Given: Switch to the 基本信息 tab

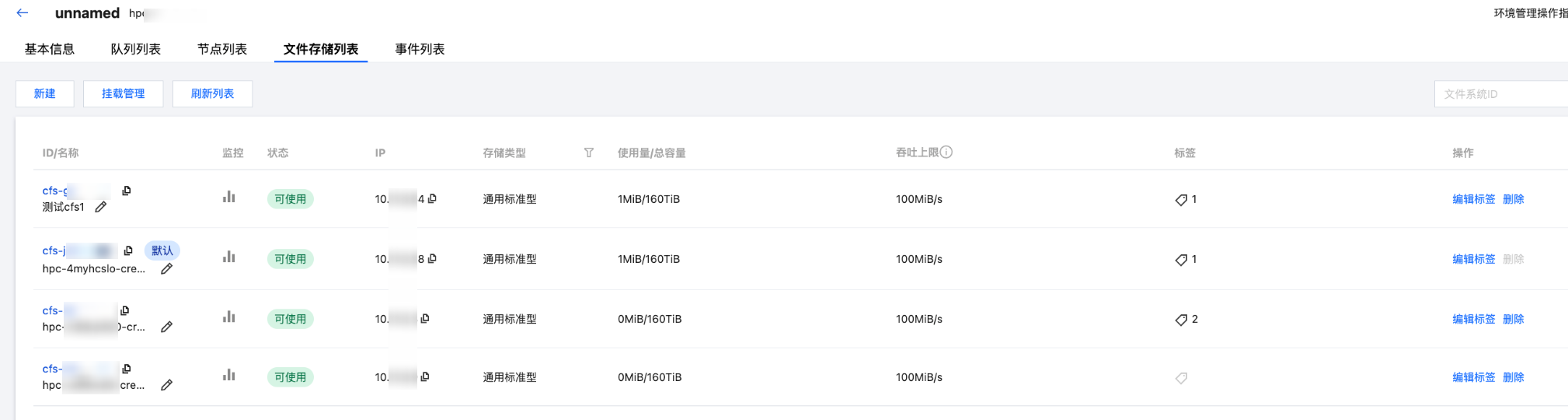Looking at the screenshot, I should coord(50,49).
